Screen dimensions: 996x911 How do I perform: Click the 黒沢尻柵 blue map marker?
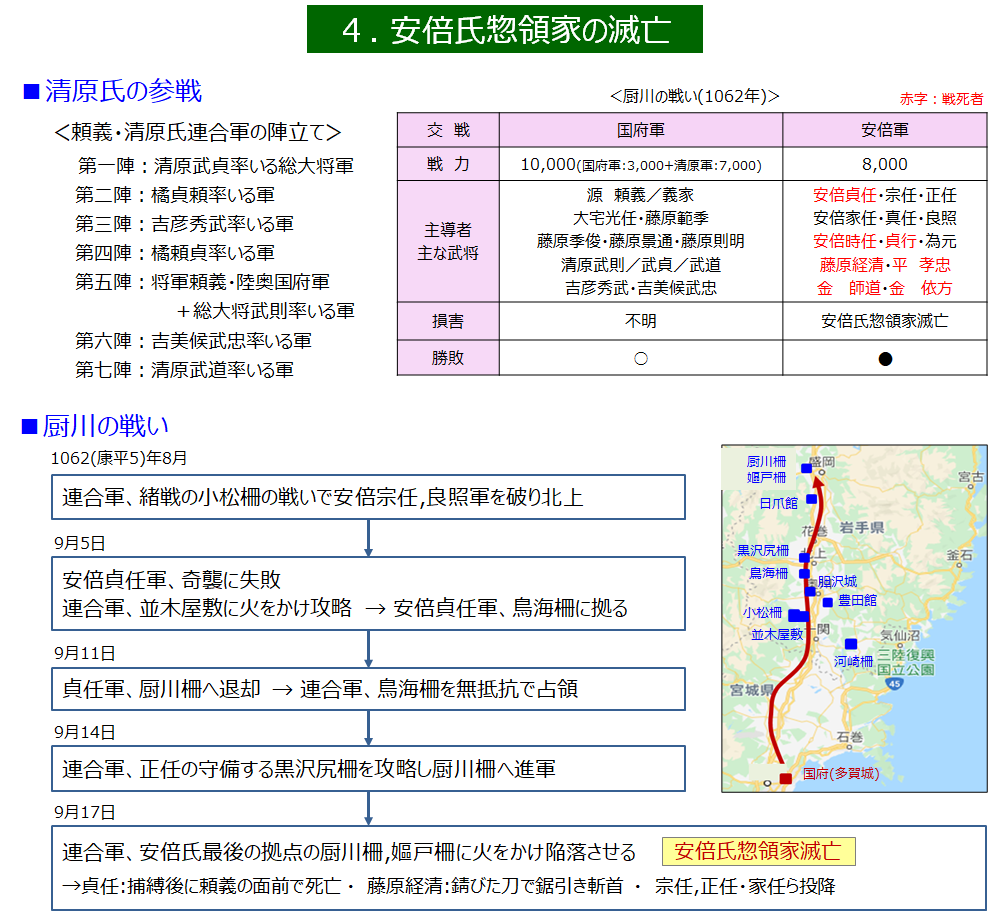pos(804,558)
